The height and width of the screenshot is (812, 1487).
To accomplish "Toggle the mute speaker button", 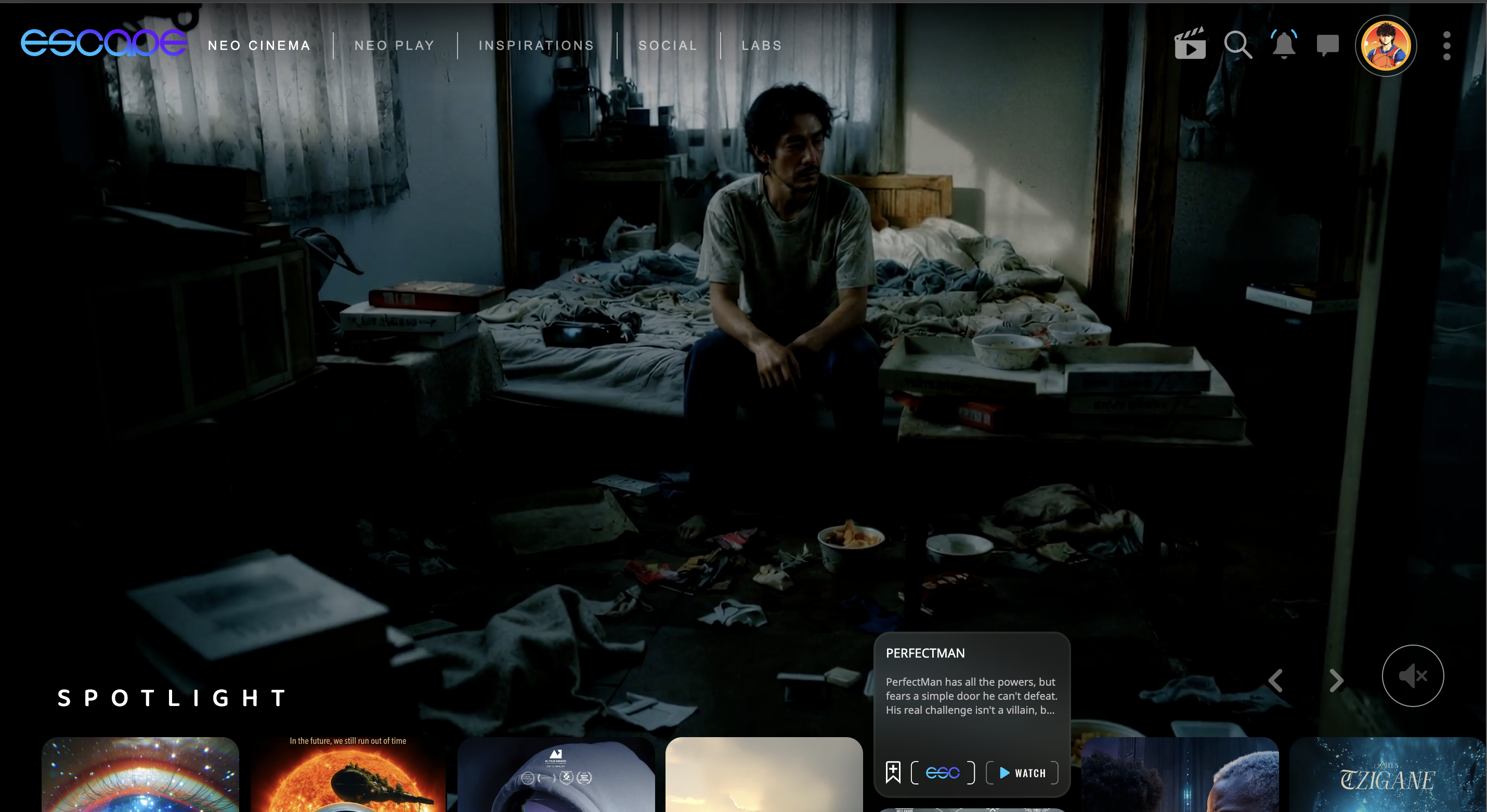I will [x=1412, y=675].
